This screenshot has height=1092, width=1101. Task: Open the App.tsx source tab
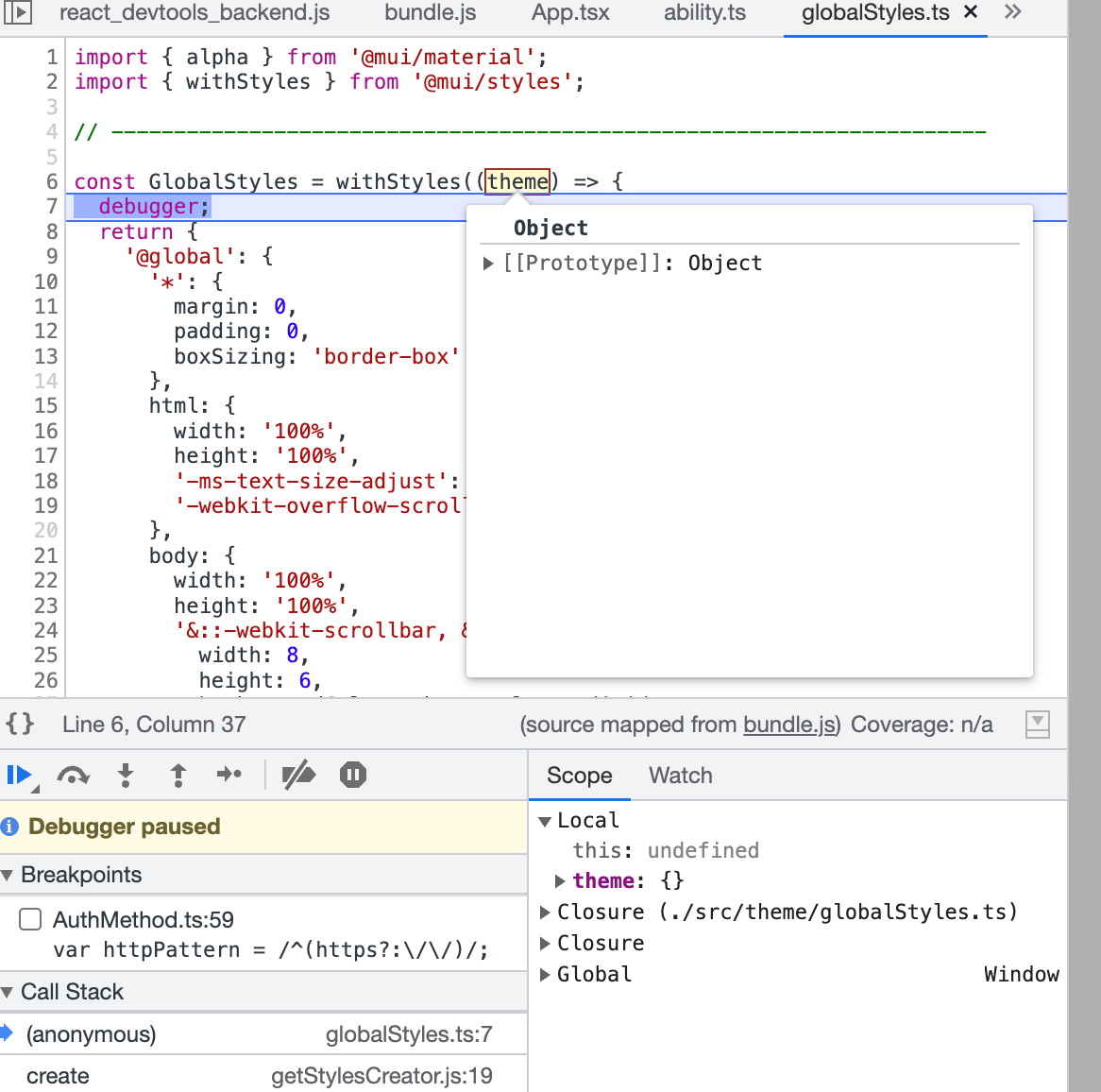[570, 13]
